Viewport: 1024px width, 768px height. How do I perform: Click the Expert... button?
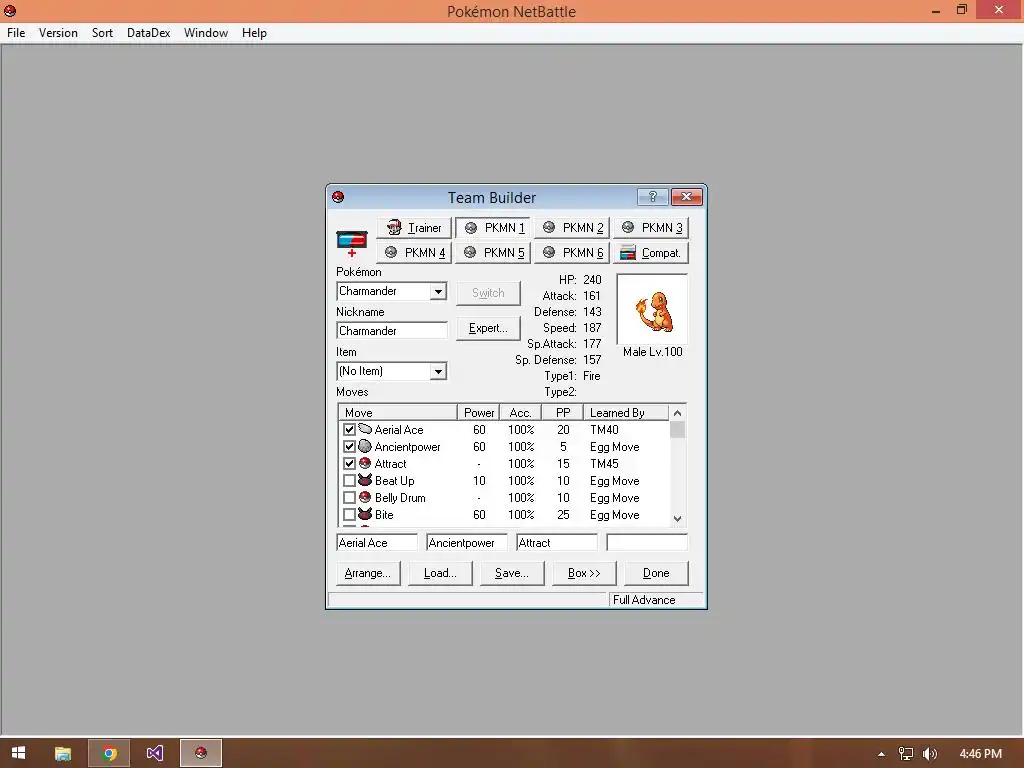[x=488, y=328]
